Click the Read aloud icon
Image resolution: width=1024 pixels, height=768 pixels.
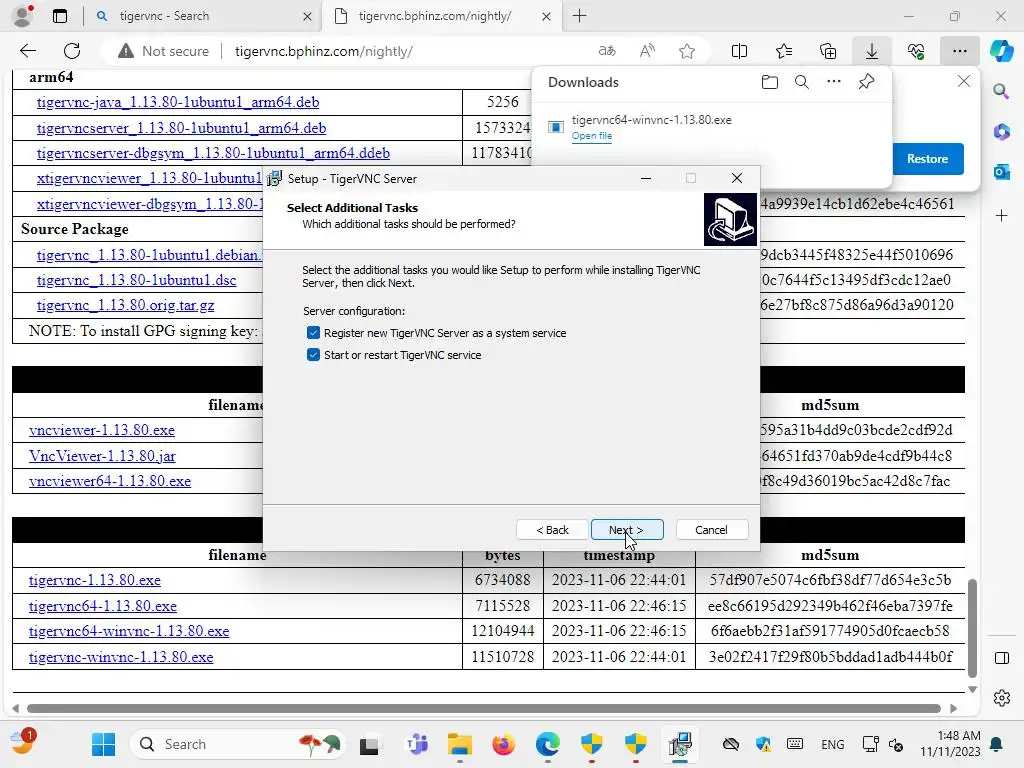coord(647,51)
